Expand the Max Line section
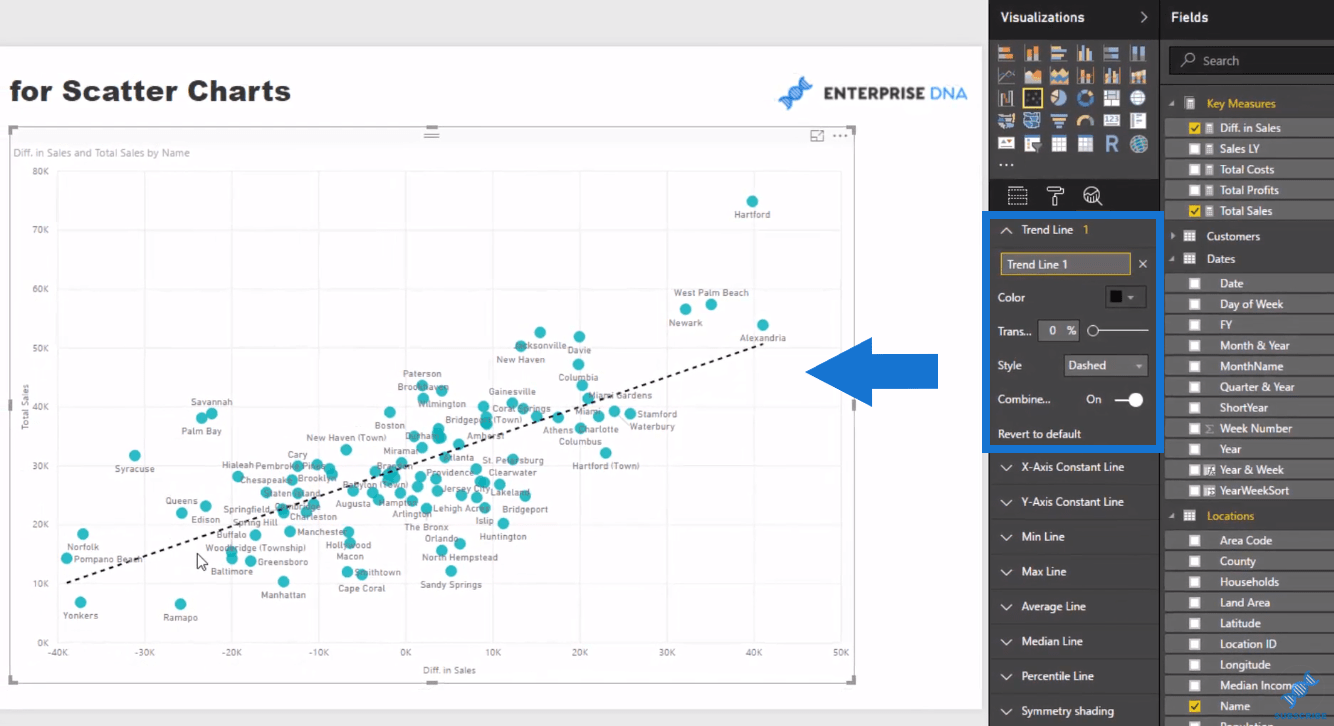The image size is (1334, 726). [1006, 572]
